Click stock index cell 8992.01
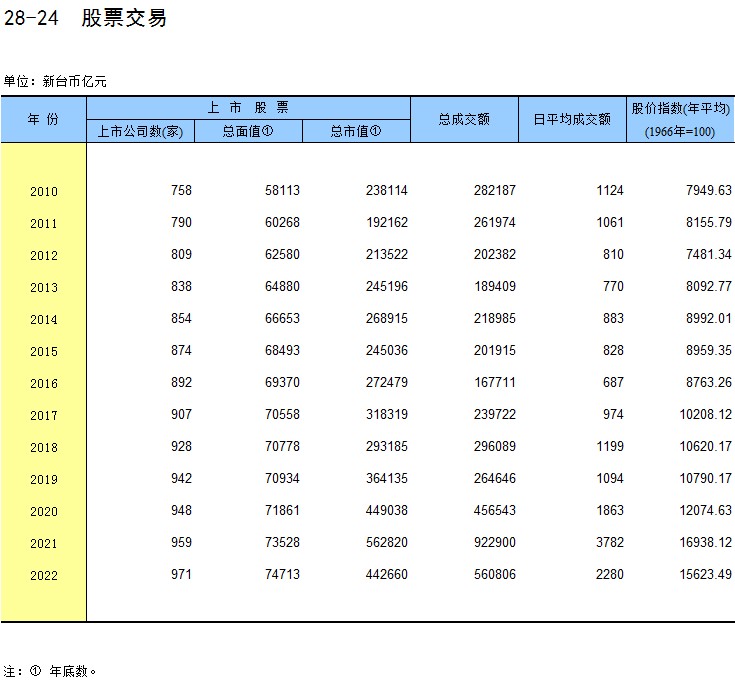This screenshot has width=735, height=687. (709, 318)
